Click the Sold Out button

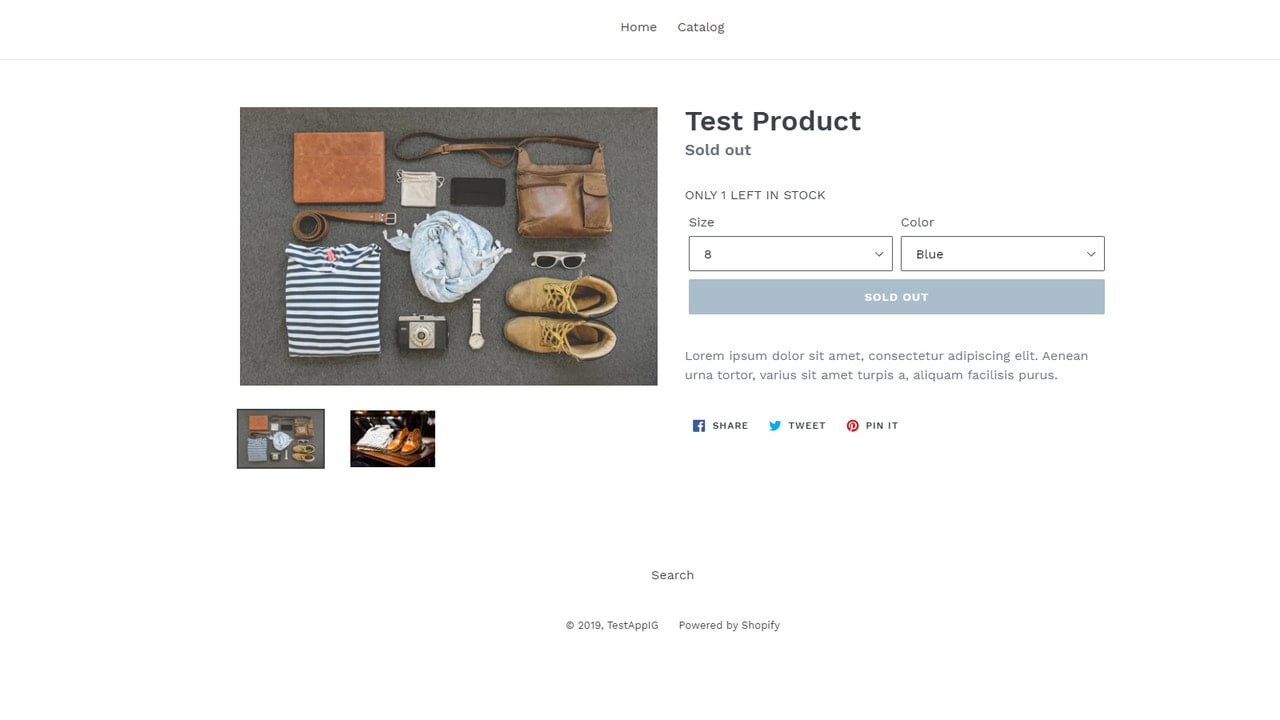pyautogui.click(x=896, y=297)
